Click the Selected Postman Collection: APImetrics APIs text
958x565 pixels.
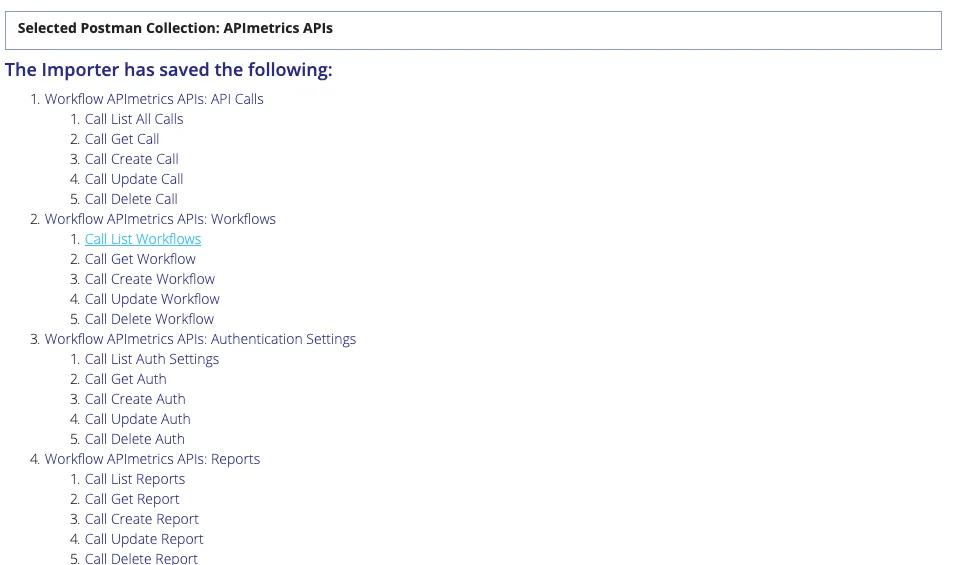point(175,28)
